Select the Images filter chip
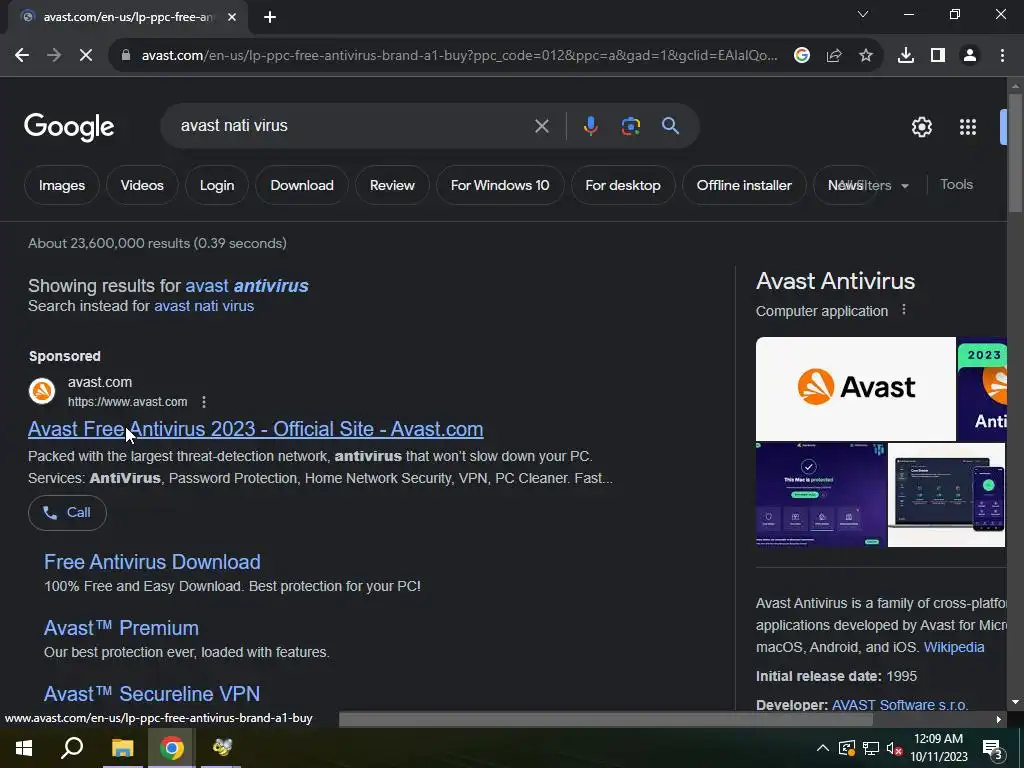This screenshot has height=768, width=1024. pyautogui.click(x=62, y=185)
